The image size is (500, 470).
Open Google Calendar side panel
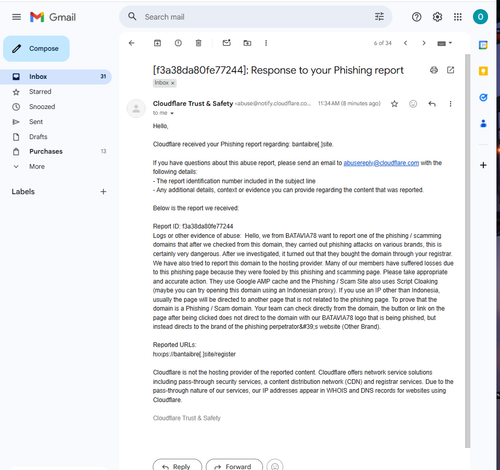coord(483,45)
